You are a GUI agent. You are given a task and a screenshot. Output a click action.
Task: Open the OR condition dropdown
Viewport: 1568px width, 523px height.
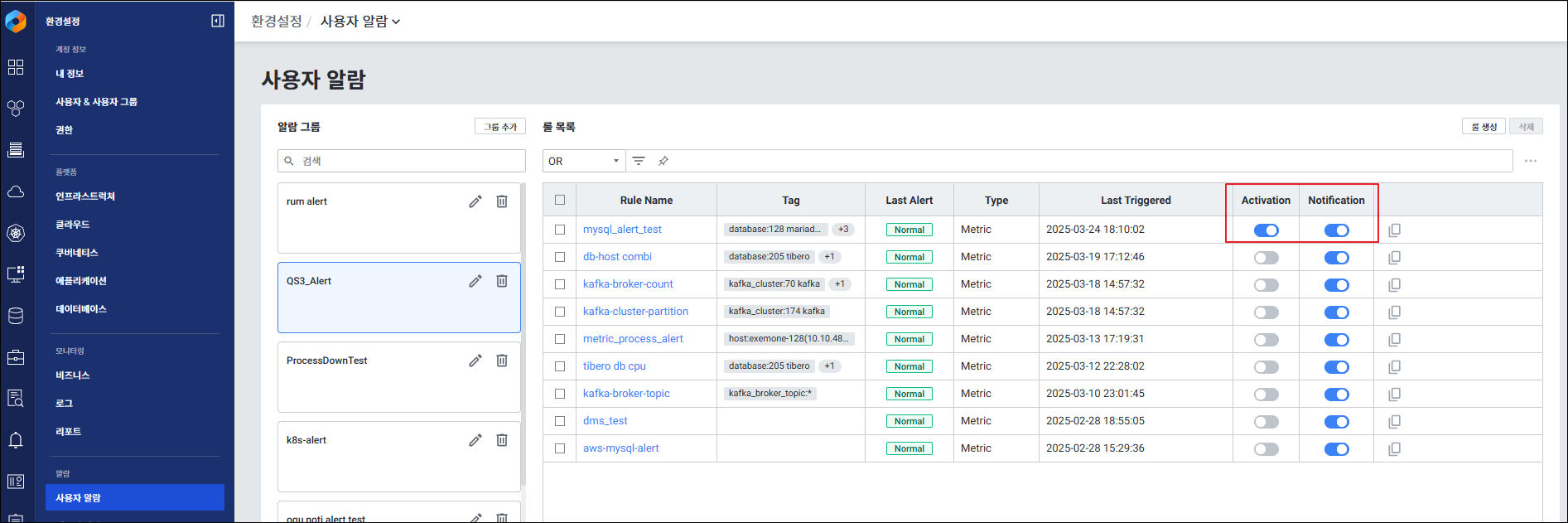click(x=584, y=161)
